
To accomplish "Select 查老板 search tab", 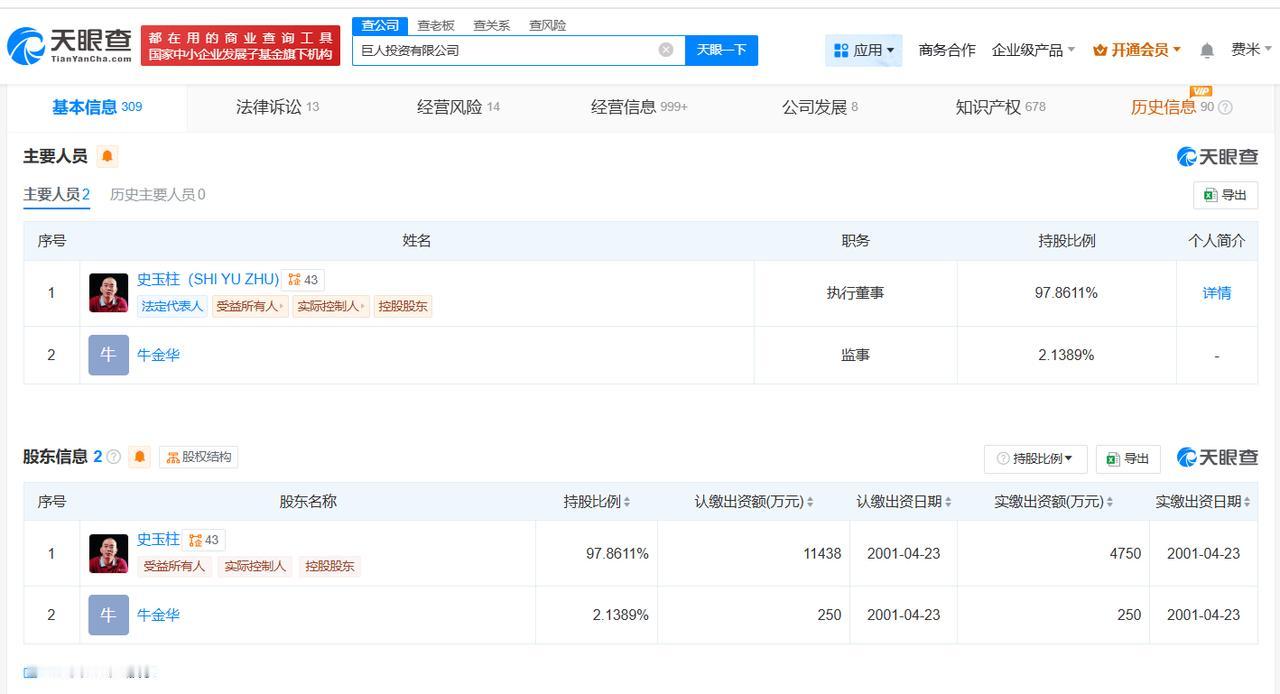I will point(435,25).
